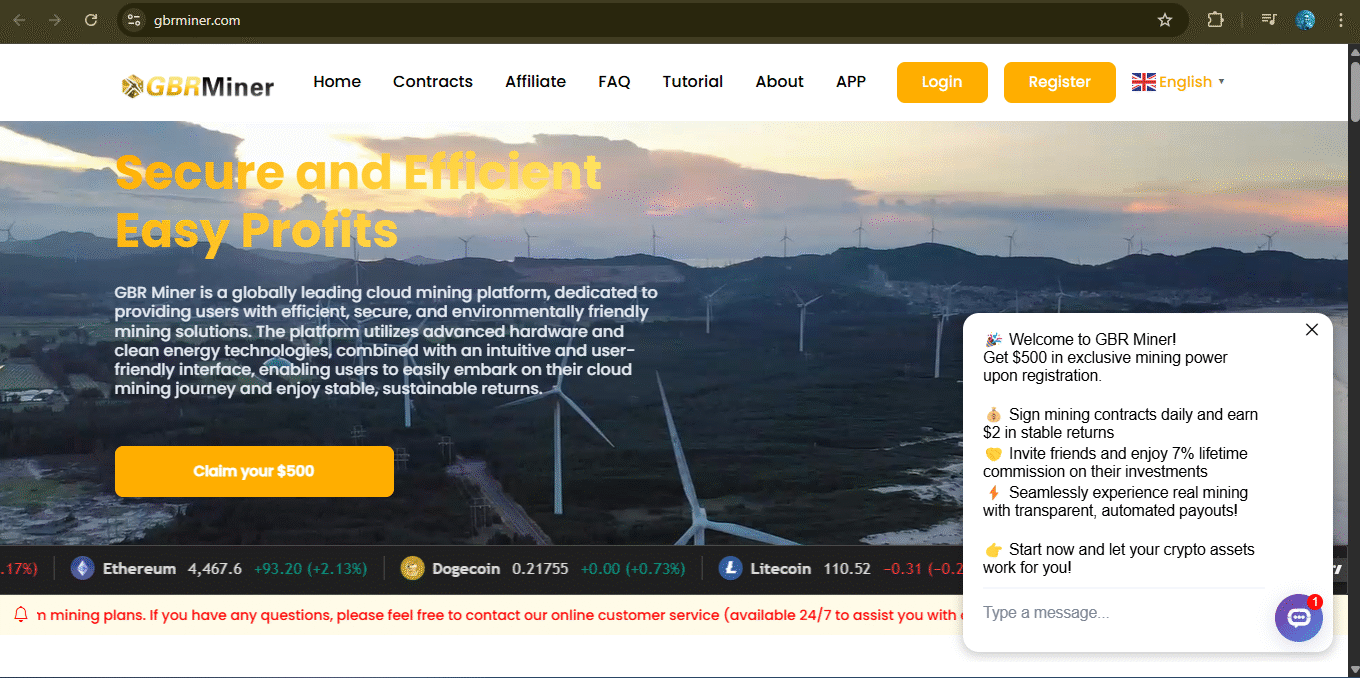View site information in address bar

pyautogui.click(x=135, y=20)
